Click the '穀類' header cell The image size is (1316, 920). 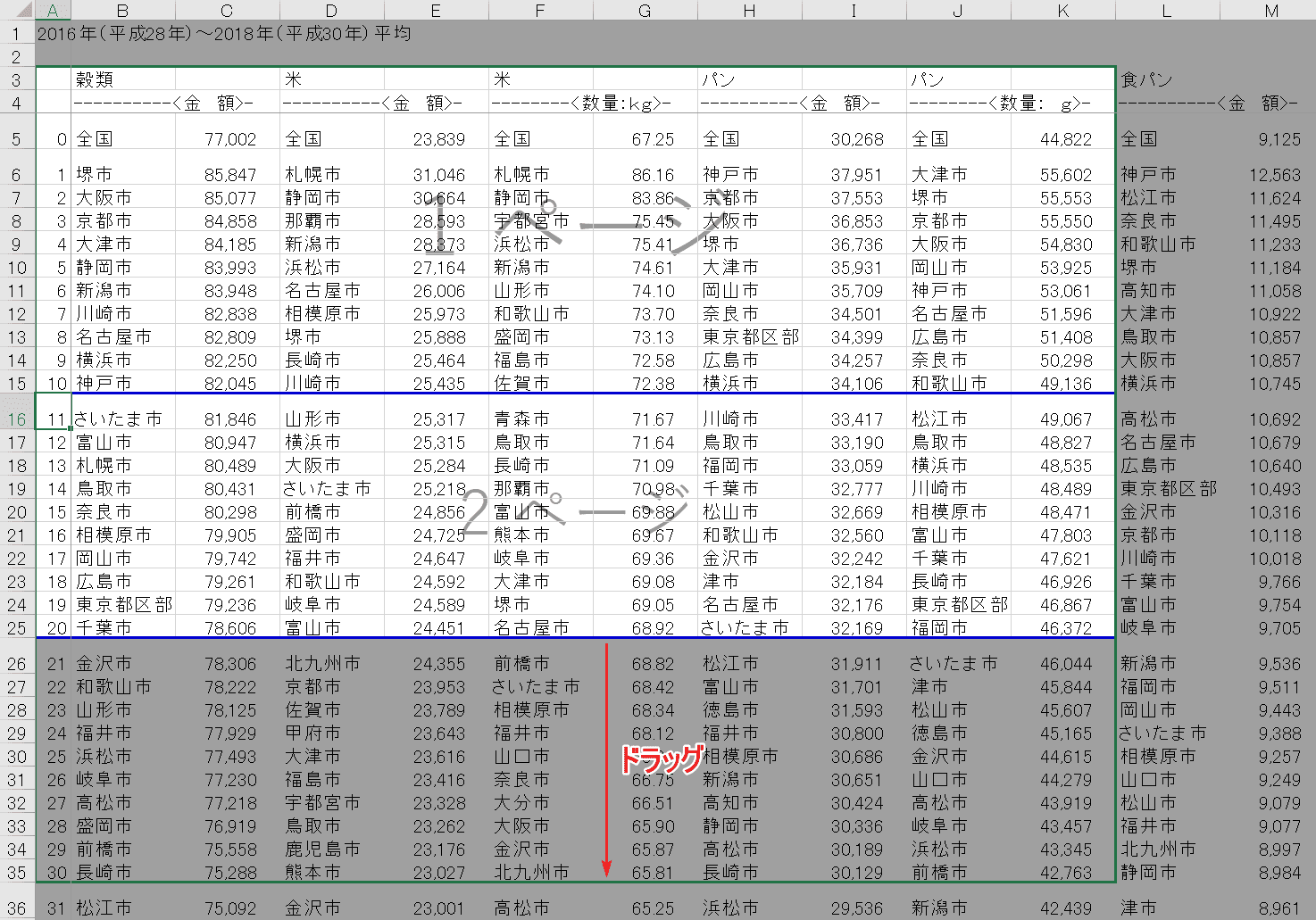point(122,79)
